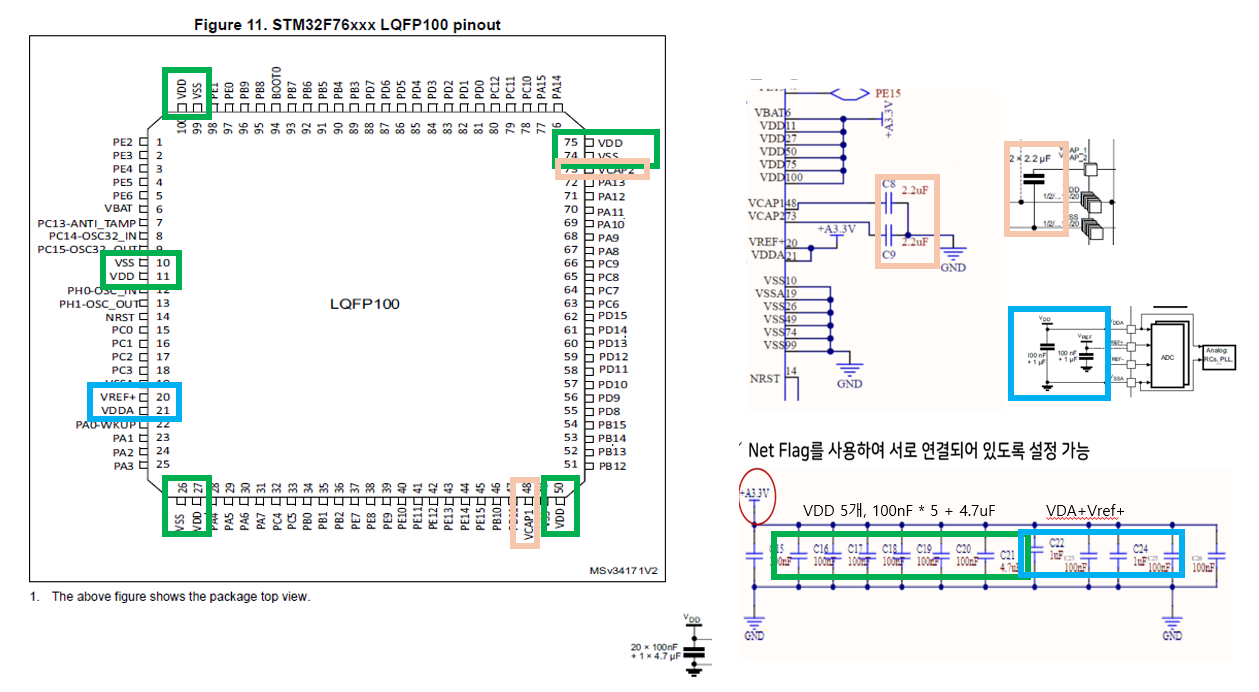Viewport: 1259px width, 692px height.
Task: Select the 'PA11' pin label
Action: [x=611, y=211]
